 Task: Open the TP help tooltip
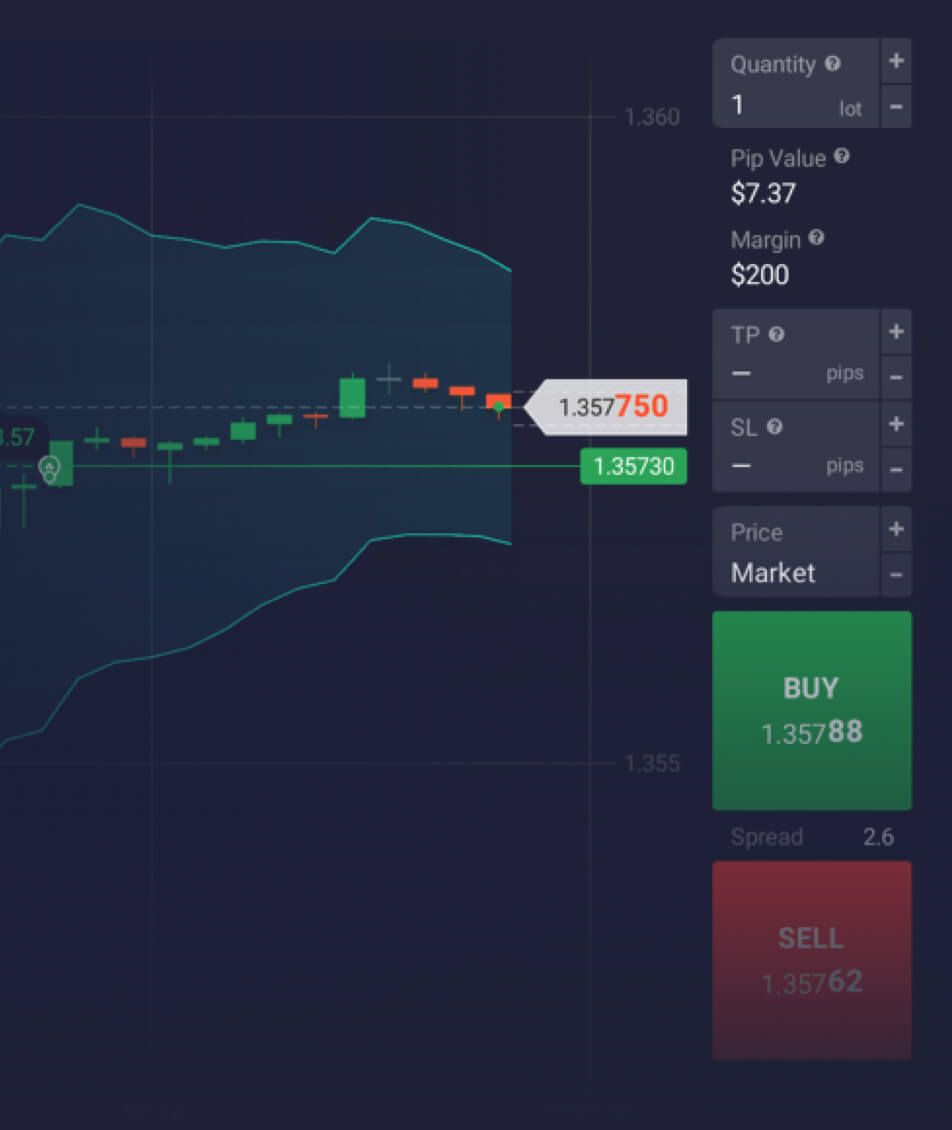777,335
